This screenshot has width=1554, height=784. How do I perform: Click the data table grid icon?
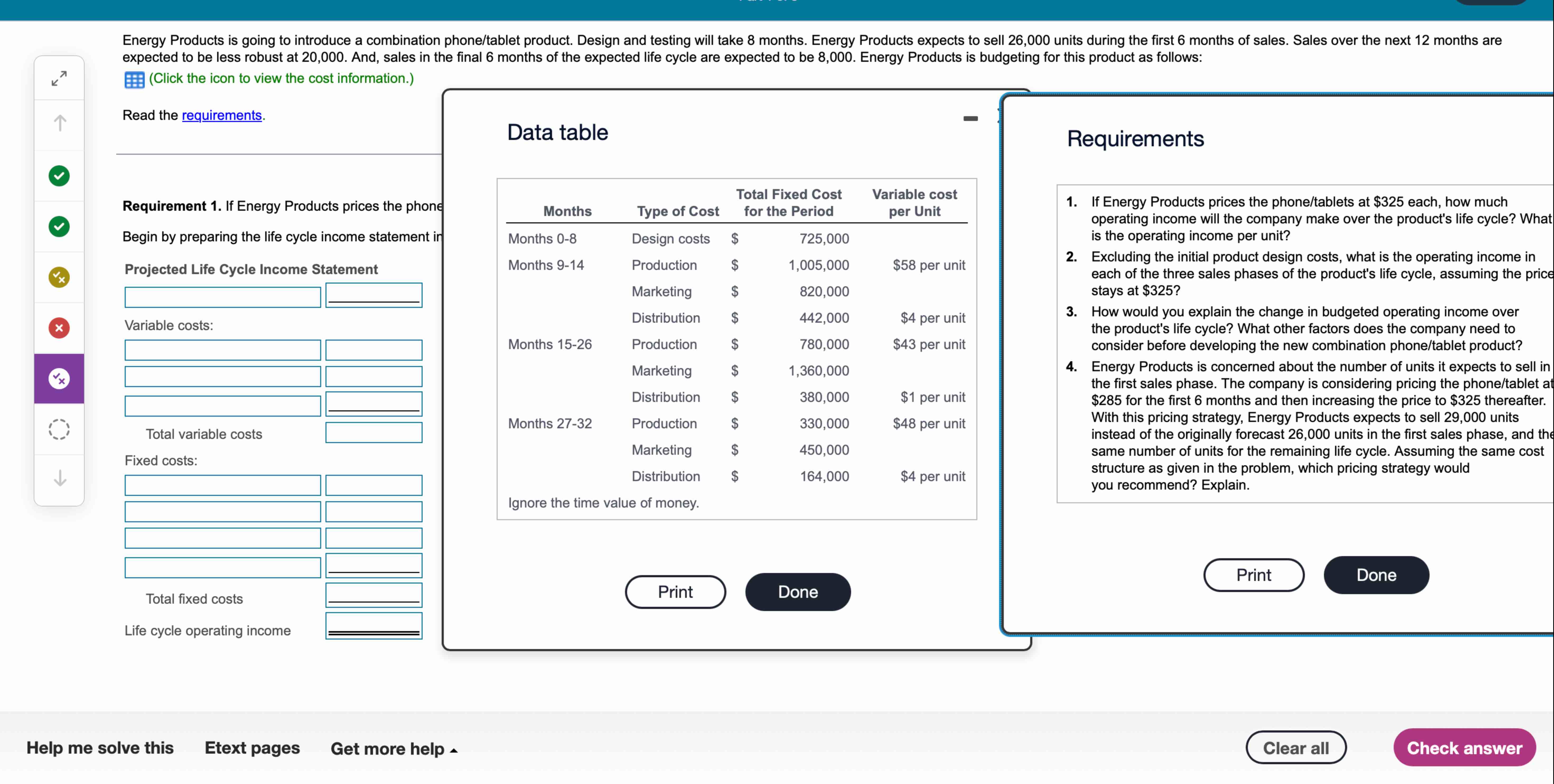point(134,79)
